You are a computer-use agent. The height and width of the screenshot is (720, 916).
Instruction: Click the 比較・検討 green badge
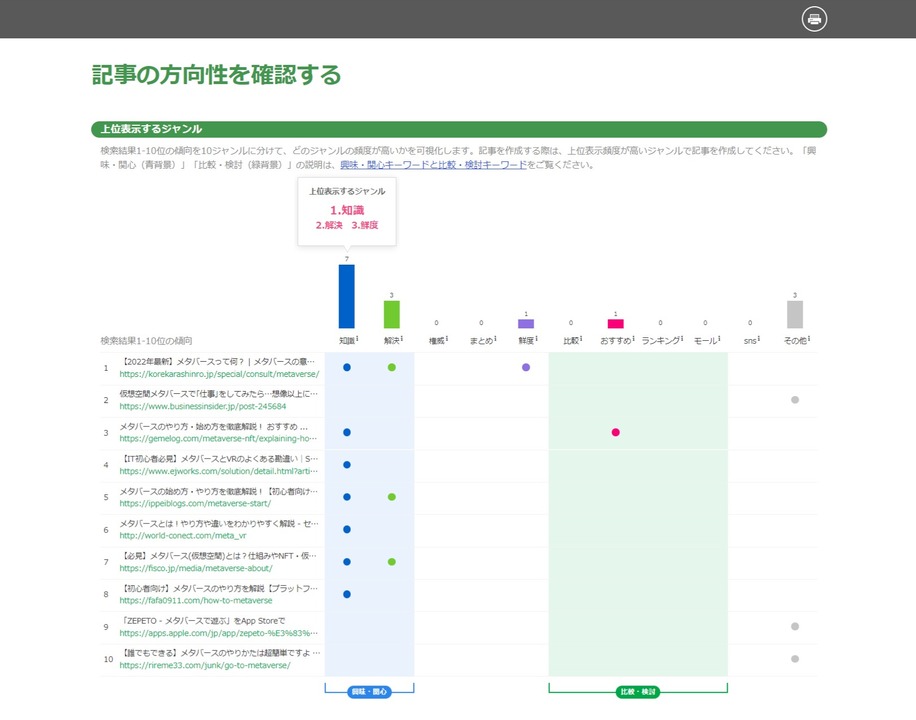[x=638, y=692]
